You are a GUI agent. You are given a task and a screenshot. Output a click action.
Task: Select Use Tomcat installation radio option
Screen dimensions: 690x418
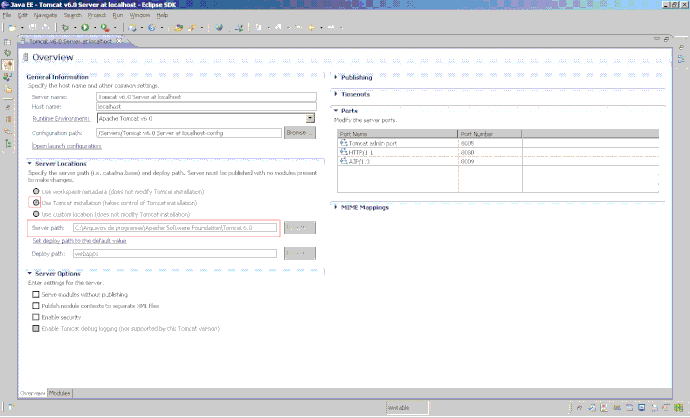pos(36,202)
